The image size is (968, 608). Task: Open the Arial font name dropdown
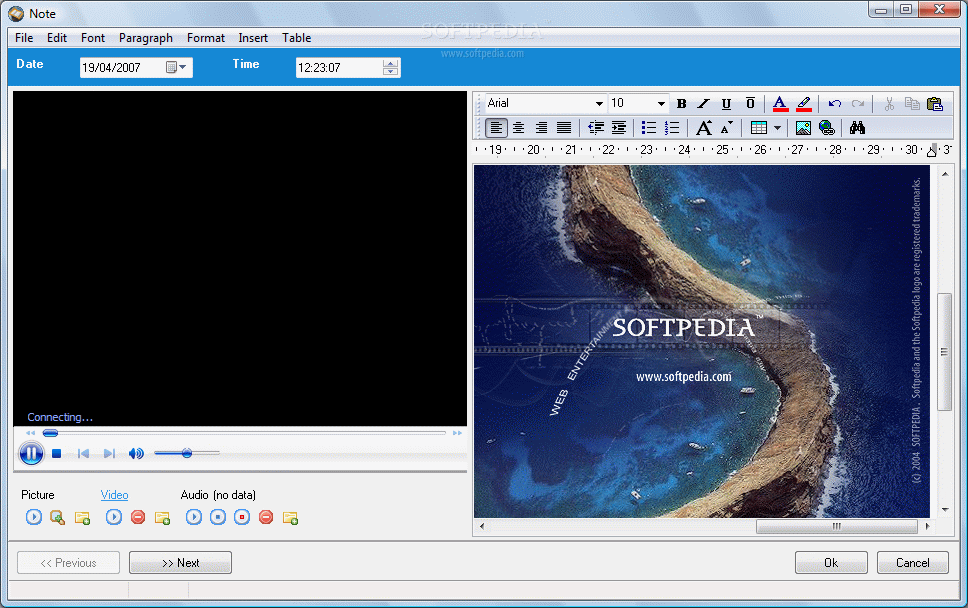coord(599,104)
